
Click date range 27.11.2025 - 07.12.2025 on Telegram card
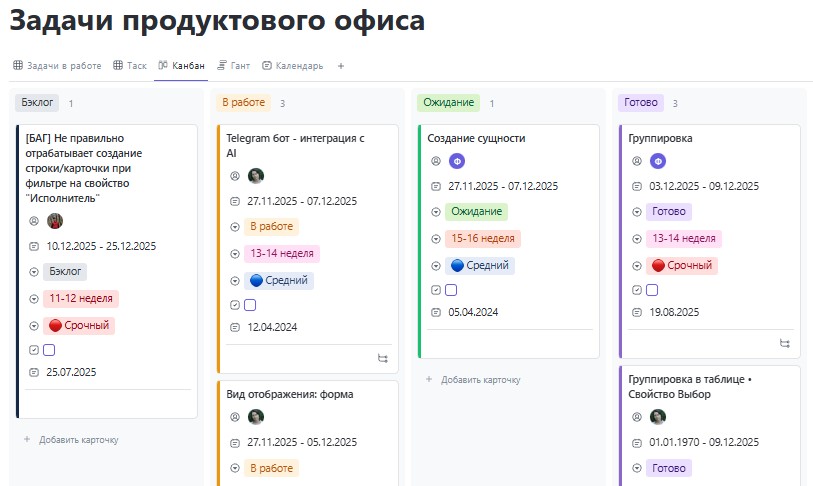302,201
